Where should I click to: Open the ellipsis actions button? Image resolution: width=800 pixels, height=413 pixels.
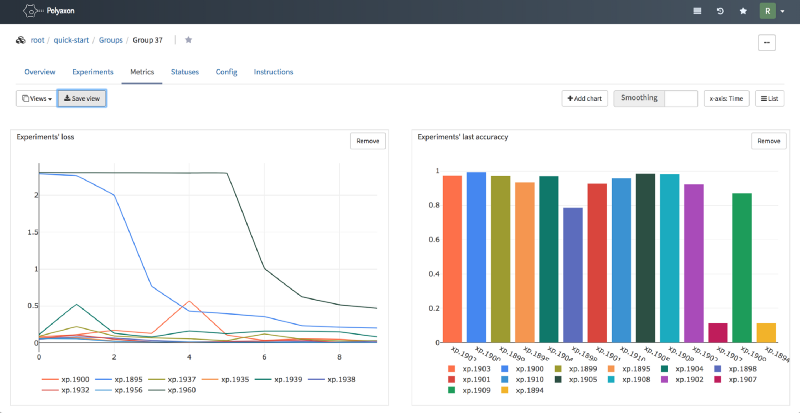767,42
